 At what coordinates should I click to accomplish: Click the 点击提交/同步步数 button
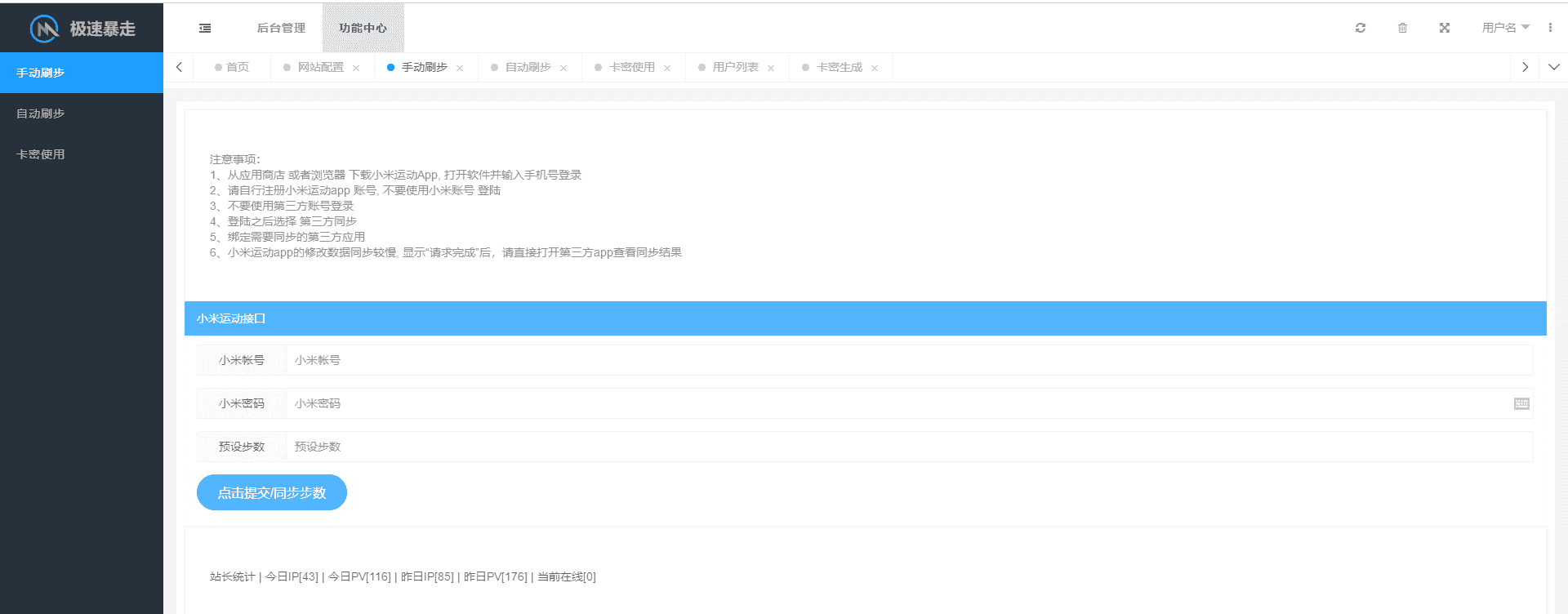coord(272,492)
